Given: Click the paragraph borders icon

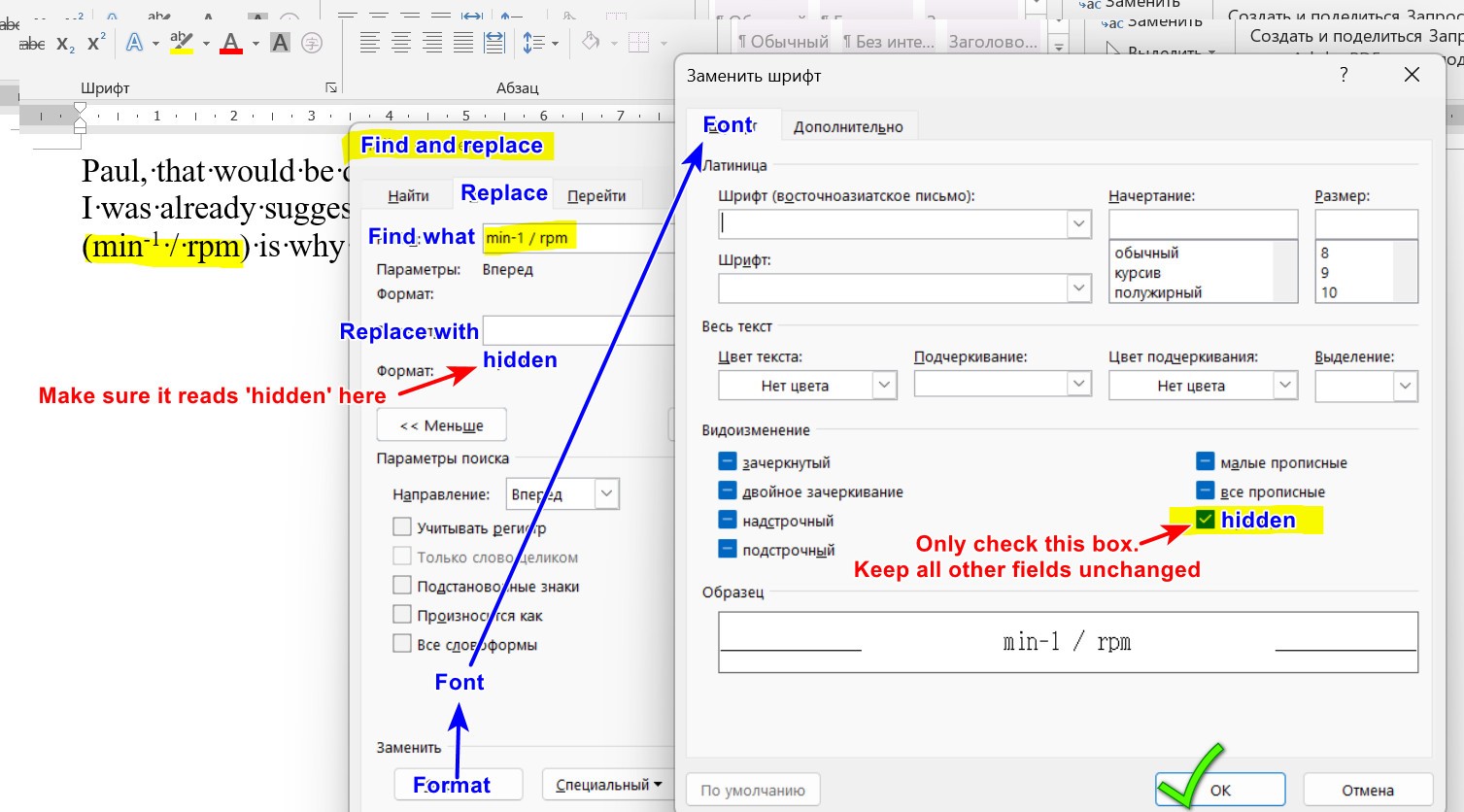Looking at the screenshot, I should pyautogui.click(x=638, y=43).
